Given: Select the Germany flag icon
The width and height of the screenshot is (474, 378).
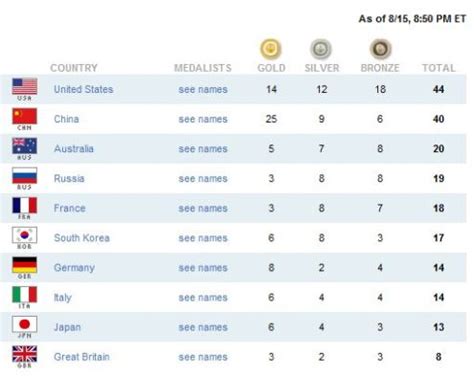Looking at the screenshot, I should pos(25,265).
